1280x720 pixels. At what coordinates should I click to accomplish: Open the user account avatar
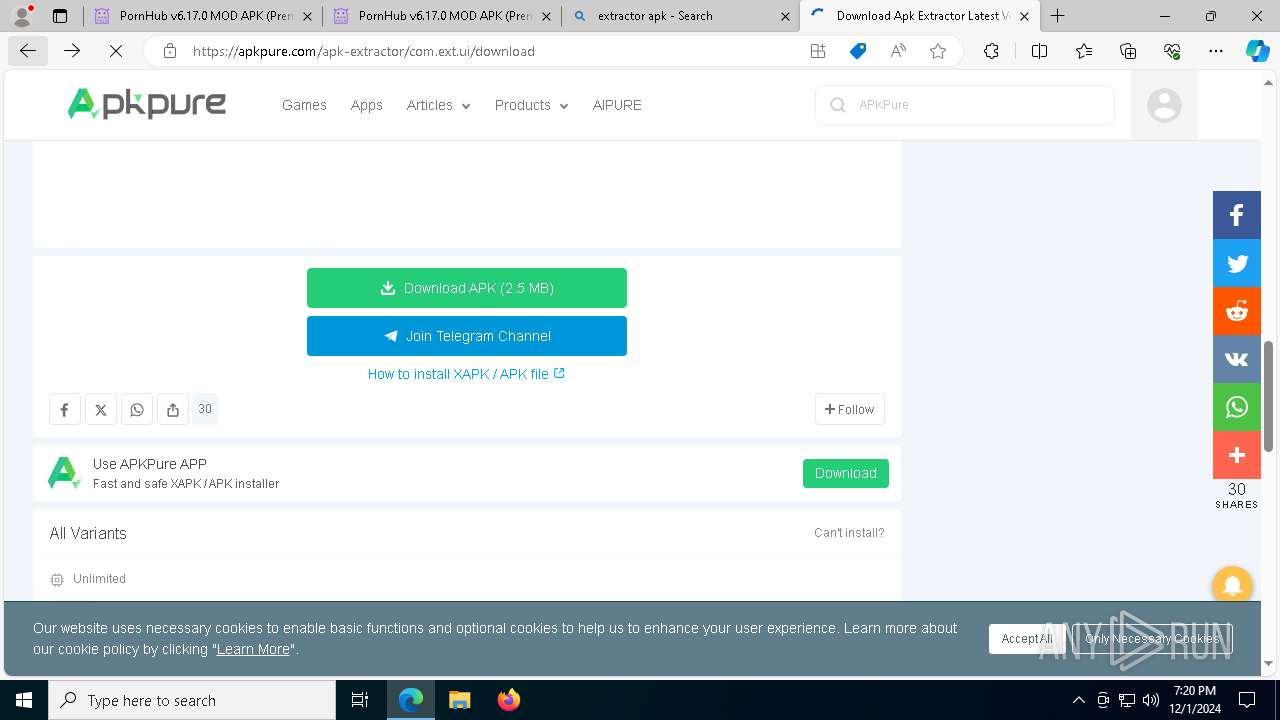pyautogui.click(x=1164, y=105)
